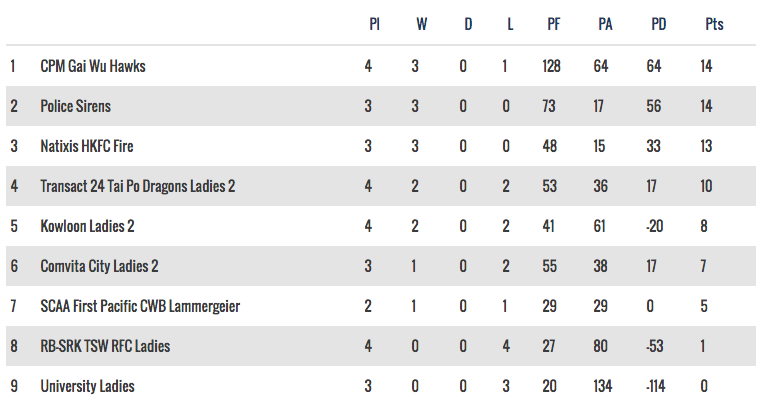The height and width of the screenshot is (412, 767).
Task: Click rank number 9 in standings
Action: 13,386
